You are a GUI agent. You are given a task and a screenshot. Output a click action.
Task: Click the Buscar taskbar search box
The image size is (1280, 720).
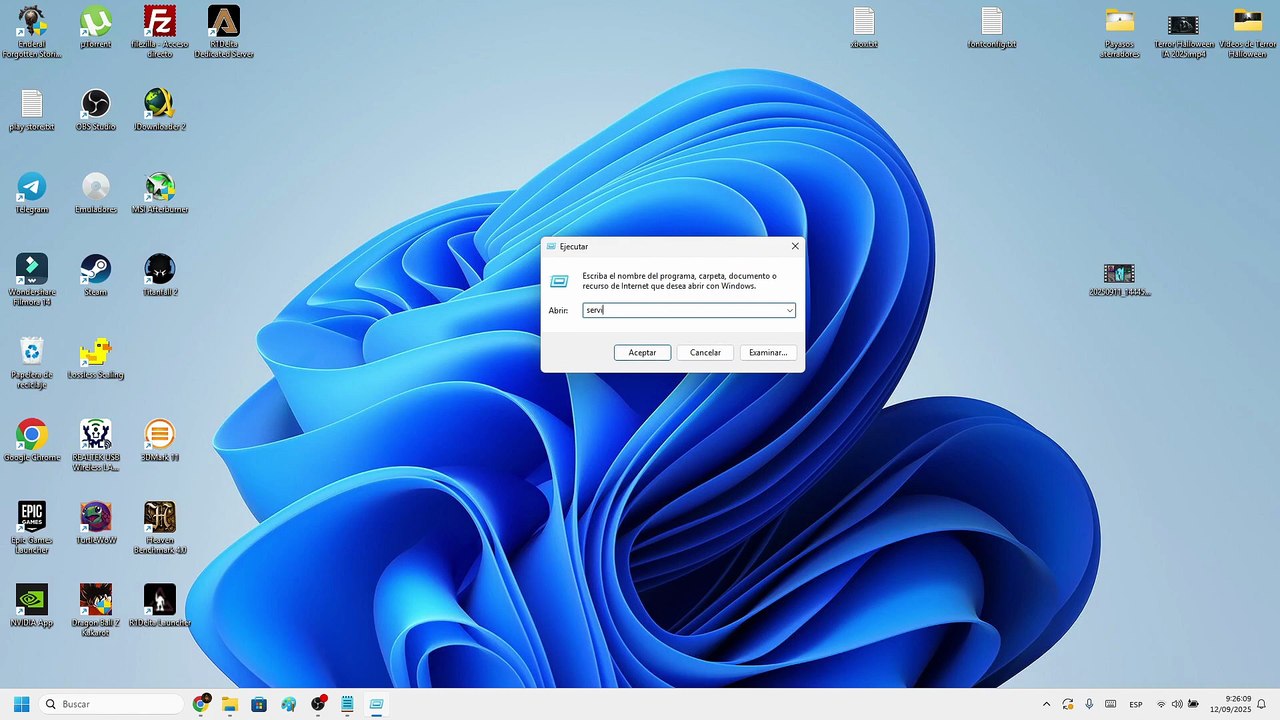click(x=113, y=704)
